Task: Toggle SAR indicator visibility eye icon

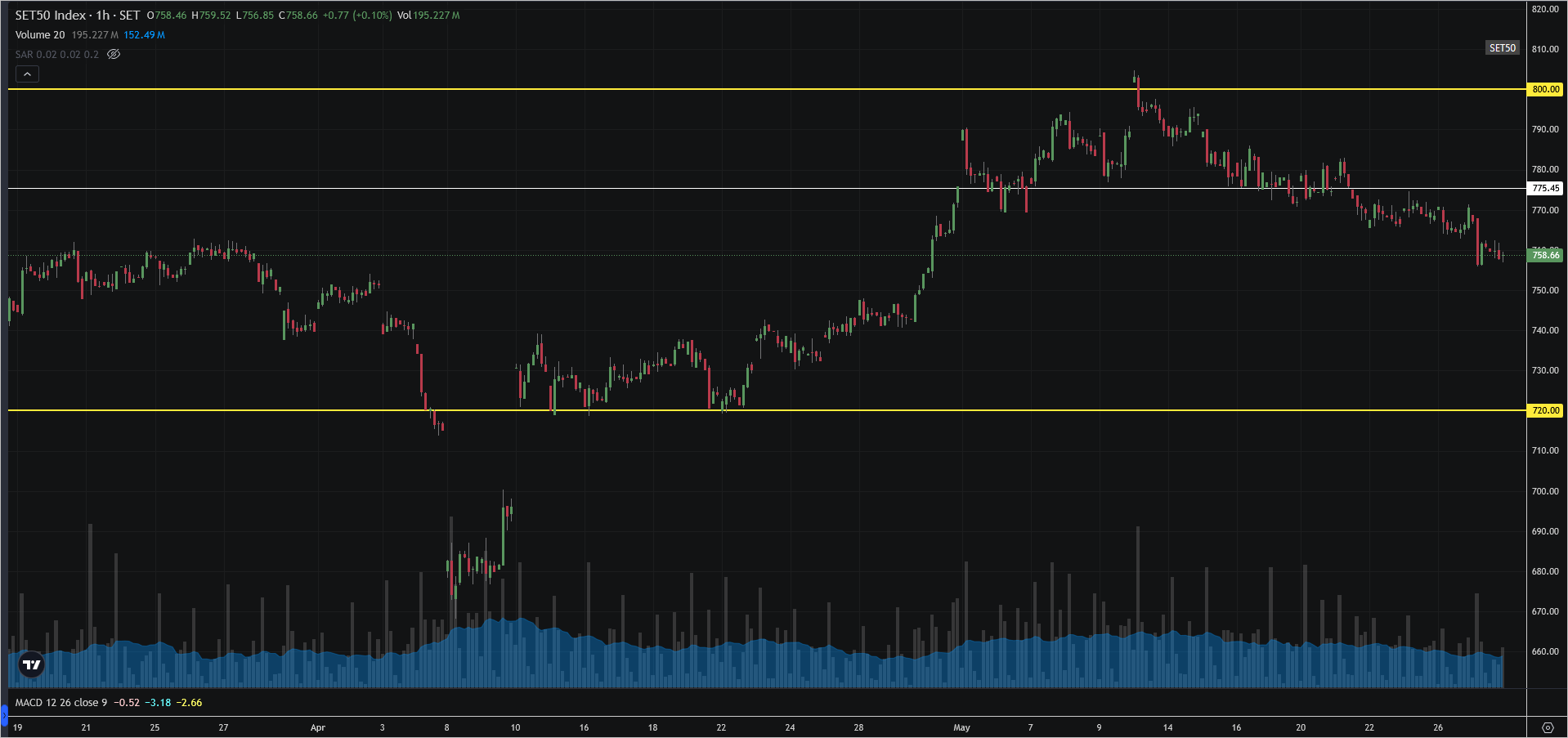Action: pyautogui.click(x=114, y=54)
